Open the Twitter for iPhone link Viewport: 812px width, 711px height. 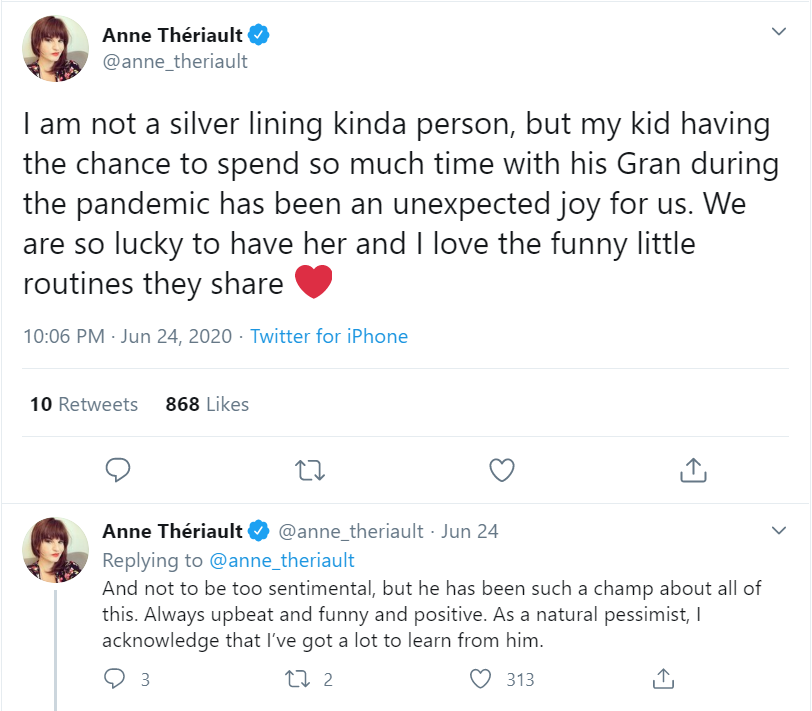tap(329, 336)
